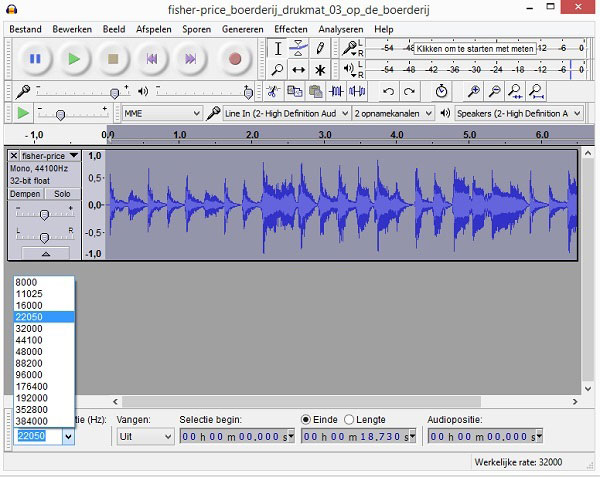Click the project rate dropdown arrow
Viewport: 600px width, 477px height.
[x=68, y=436]
